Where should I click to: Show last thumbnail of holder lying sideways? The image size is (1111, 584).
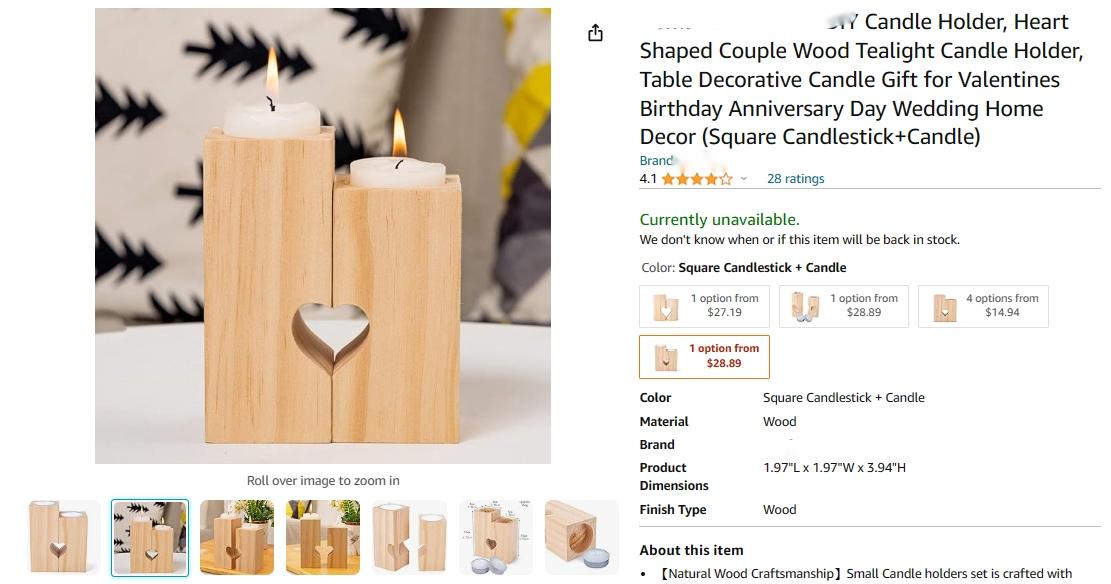(582, 537)
